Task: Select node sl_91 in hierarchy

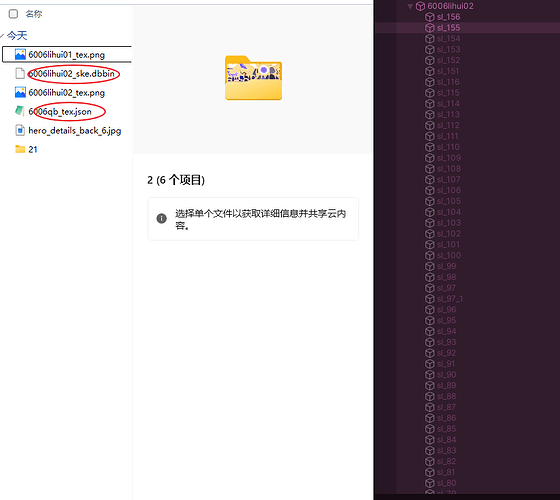Action: point(446,364)
